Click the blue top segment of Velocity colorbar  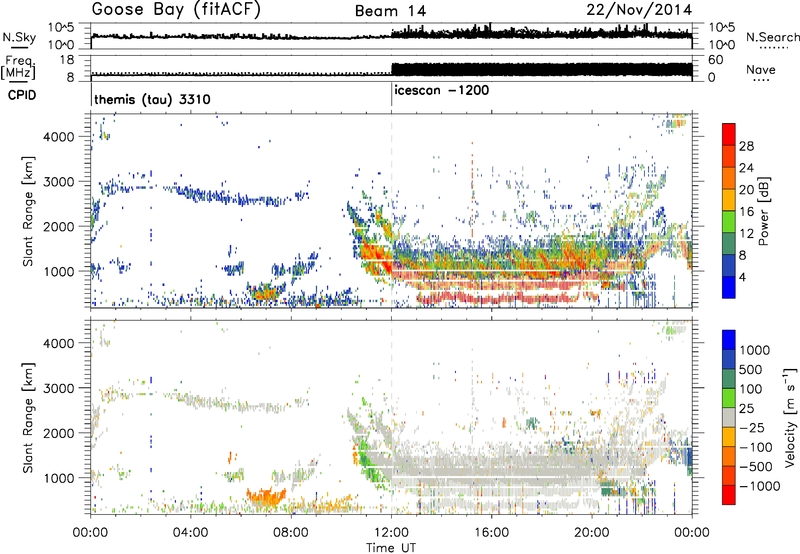point(729,340)
